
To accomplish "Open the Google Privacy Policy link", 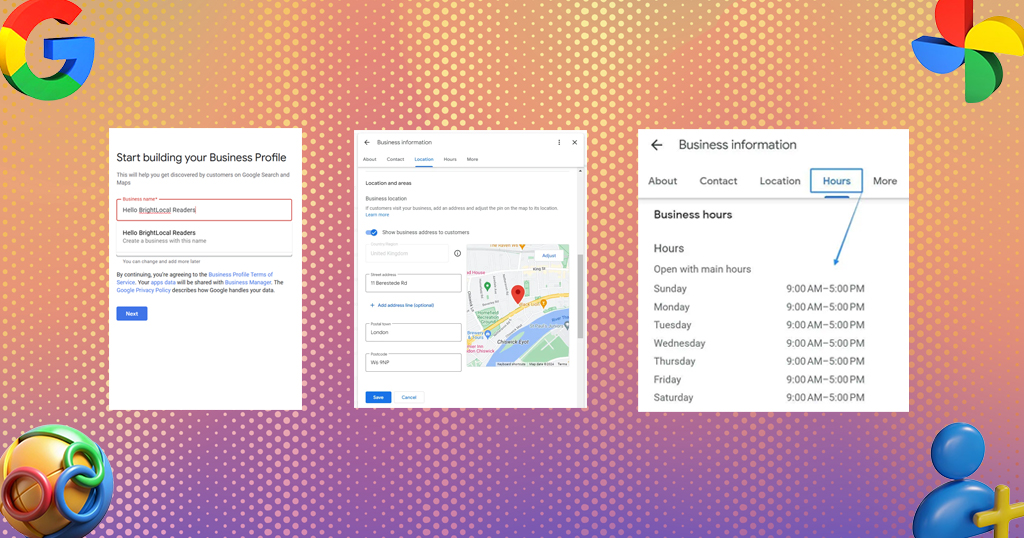I will [144, 291].
